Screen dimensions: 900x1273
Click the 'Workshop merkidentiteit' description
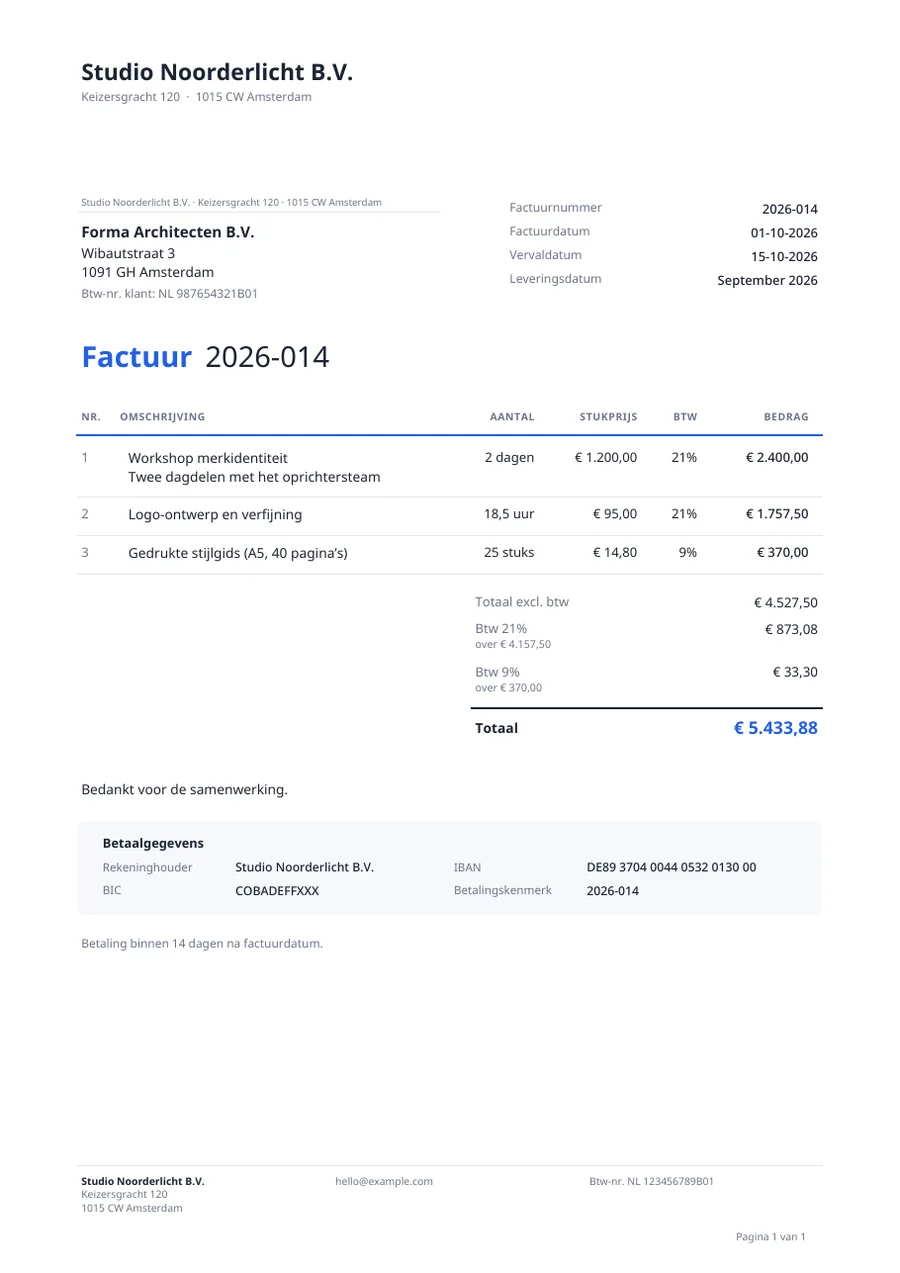(208, 457)
